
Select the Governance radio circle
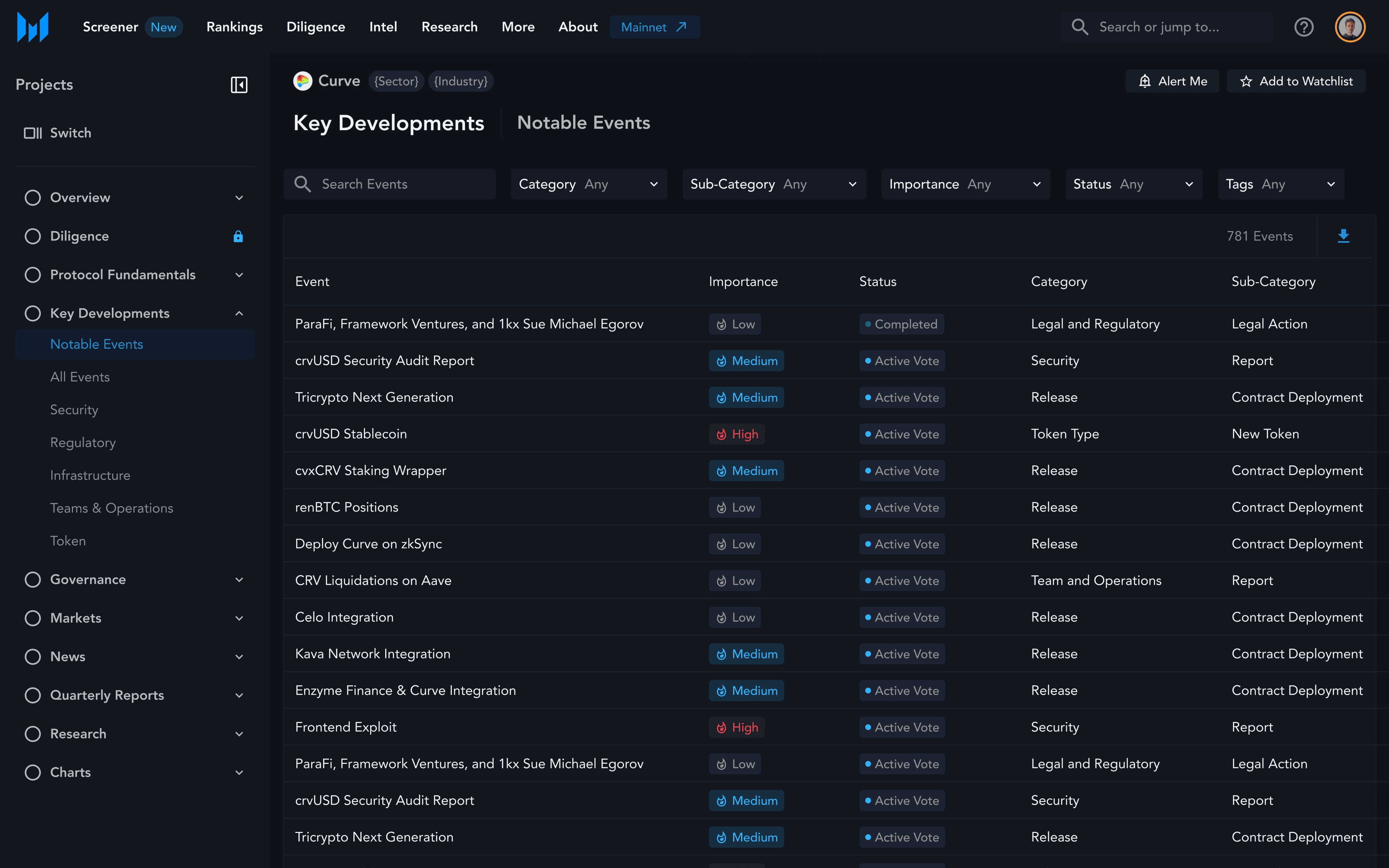(x=33, y=580)
